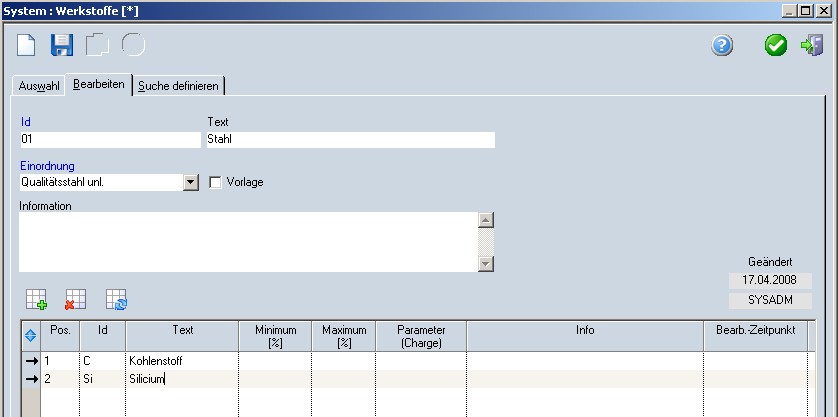Click the new document icon
The height and width of the screenshot is (417, 838).
click(27, 45)
